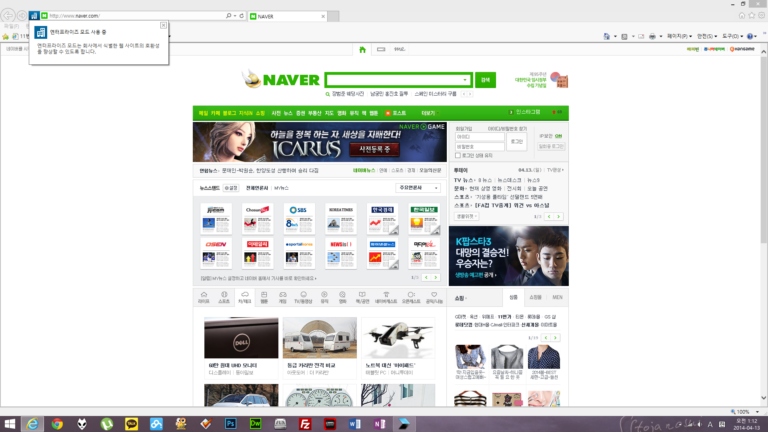The height and width of the screenshot is (432, 768).
Task: Open Dreamweaver from the taskbar
Action: coord(255,424)
